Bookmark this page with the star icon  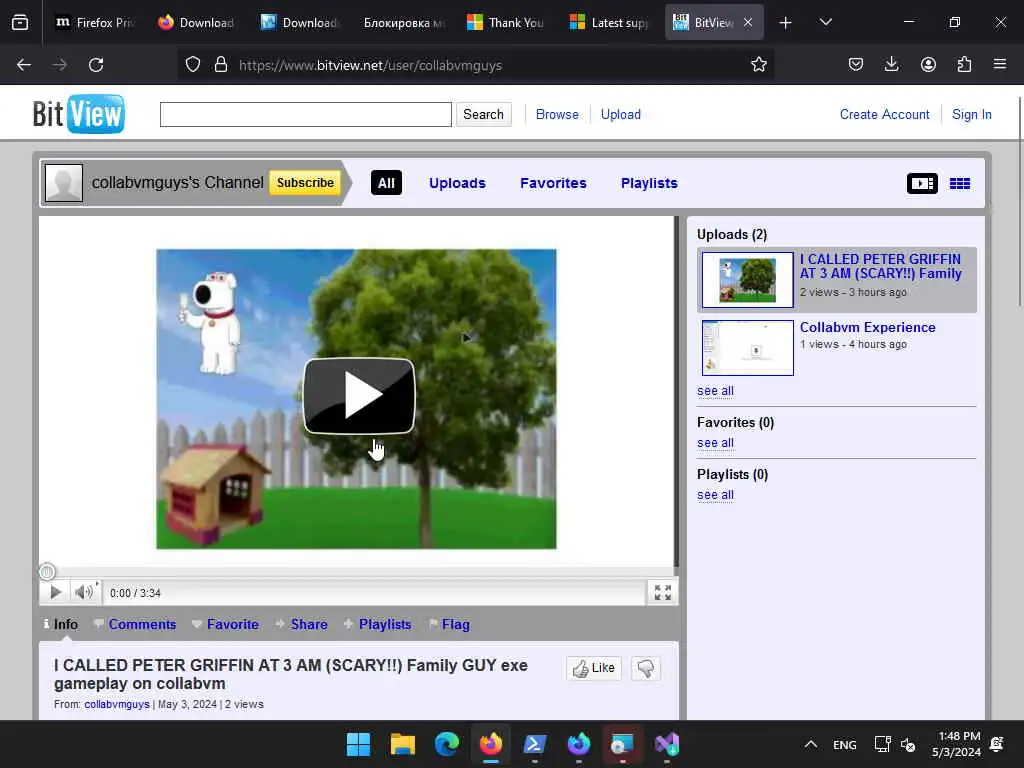tap(758, 65)
